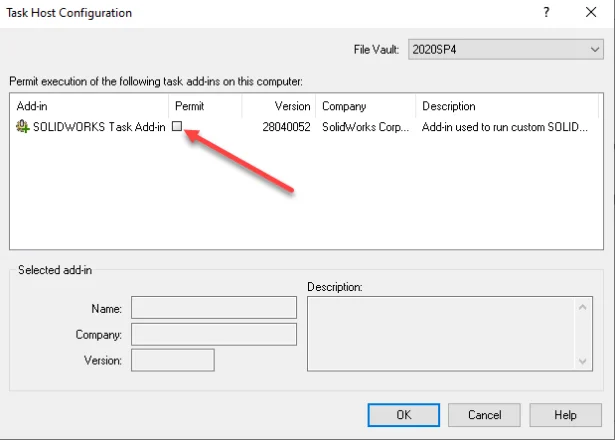This screenshot has width=615, height=440.
Task: Focus the Version field in Selected add-in
Action: pyautogui.click(x=173, y=360)
